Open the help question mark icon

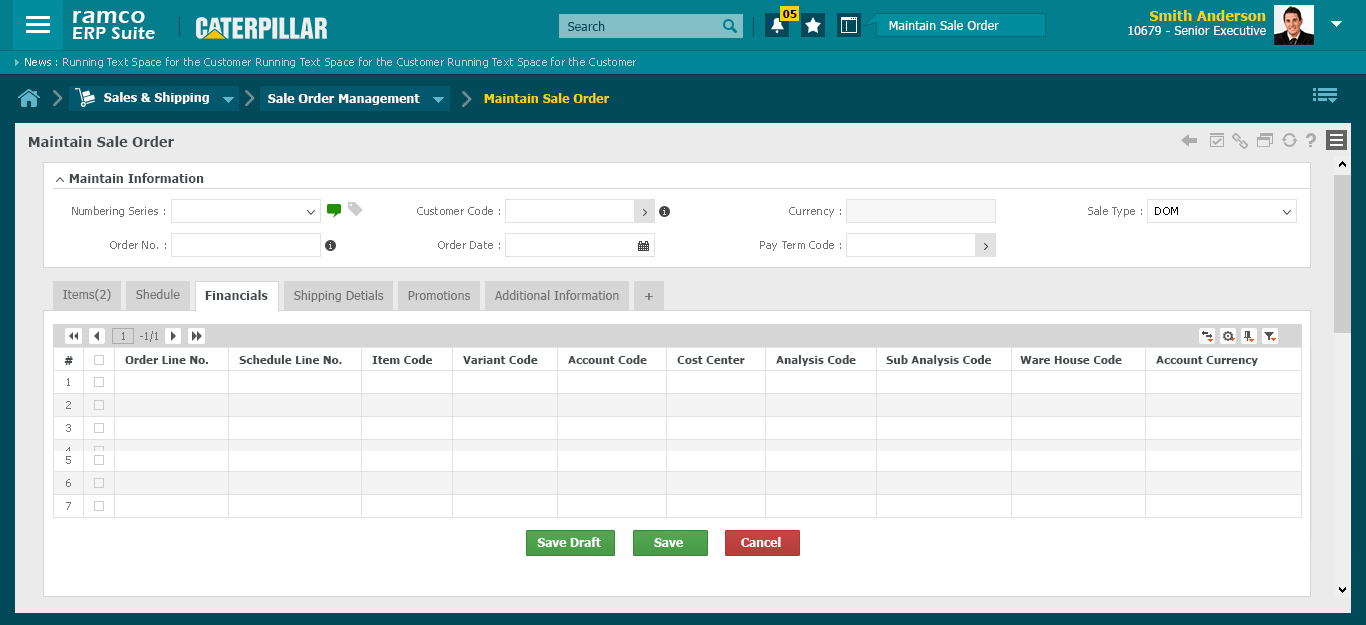pos(1311,141)
